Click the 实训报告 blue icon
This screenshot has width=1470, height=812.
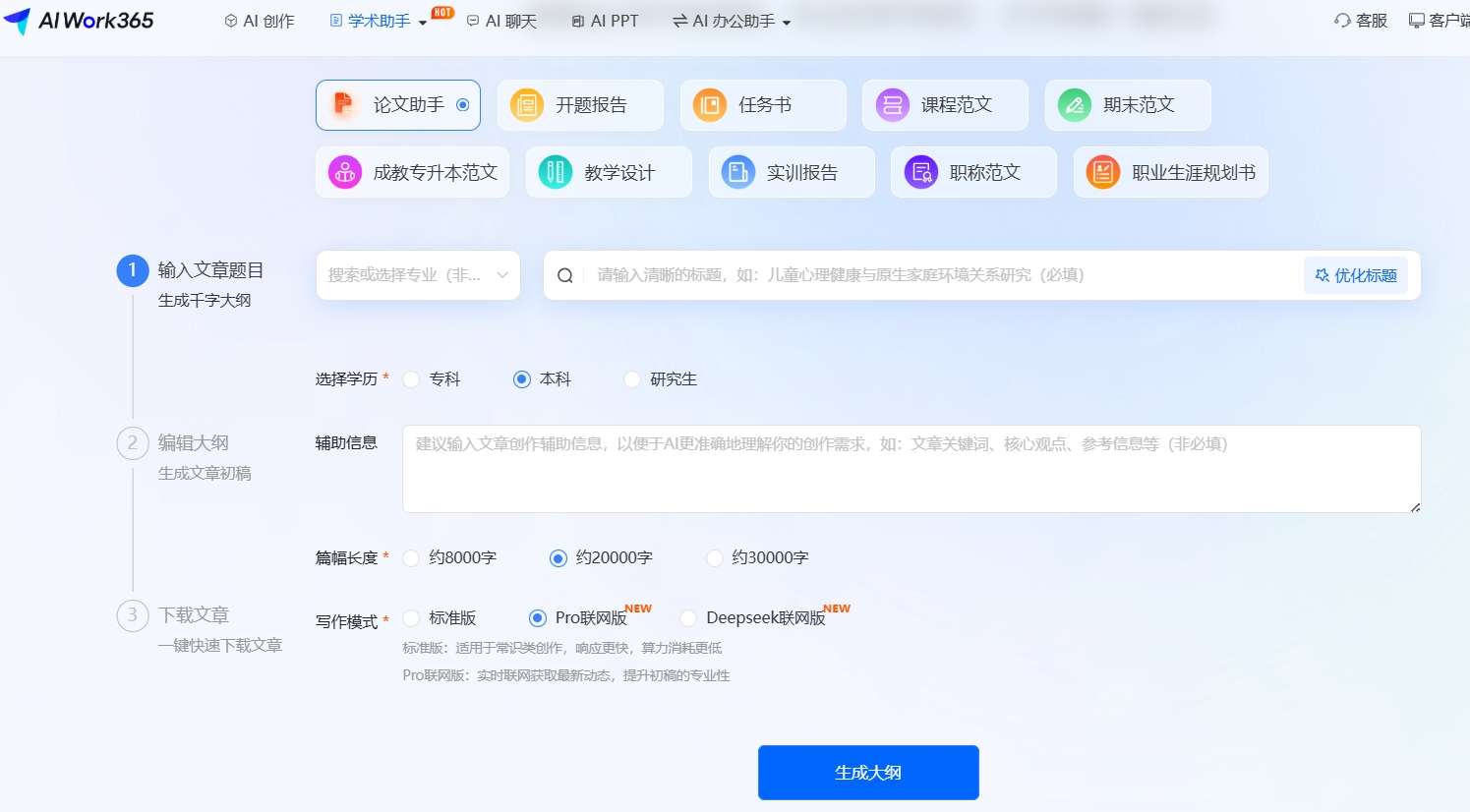point(737,172)
